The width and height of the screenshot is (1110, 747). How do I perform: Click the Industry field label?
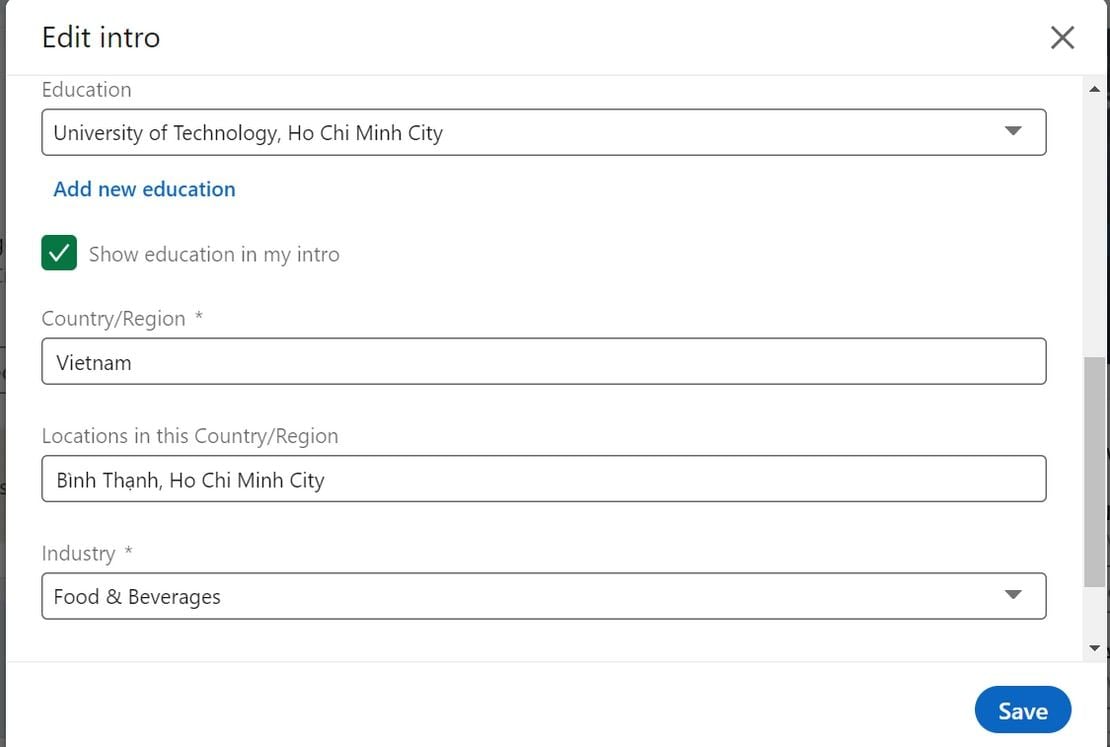point(78,553)
